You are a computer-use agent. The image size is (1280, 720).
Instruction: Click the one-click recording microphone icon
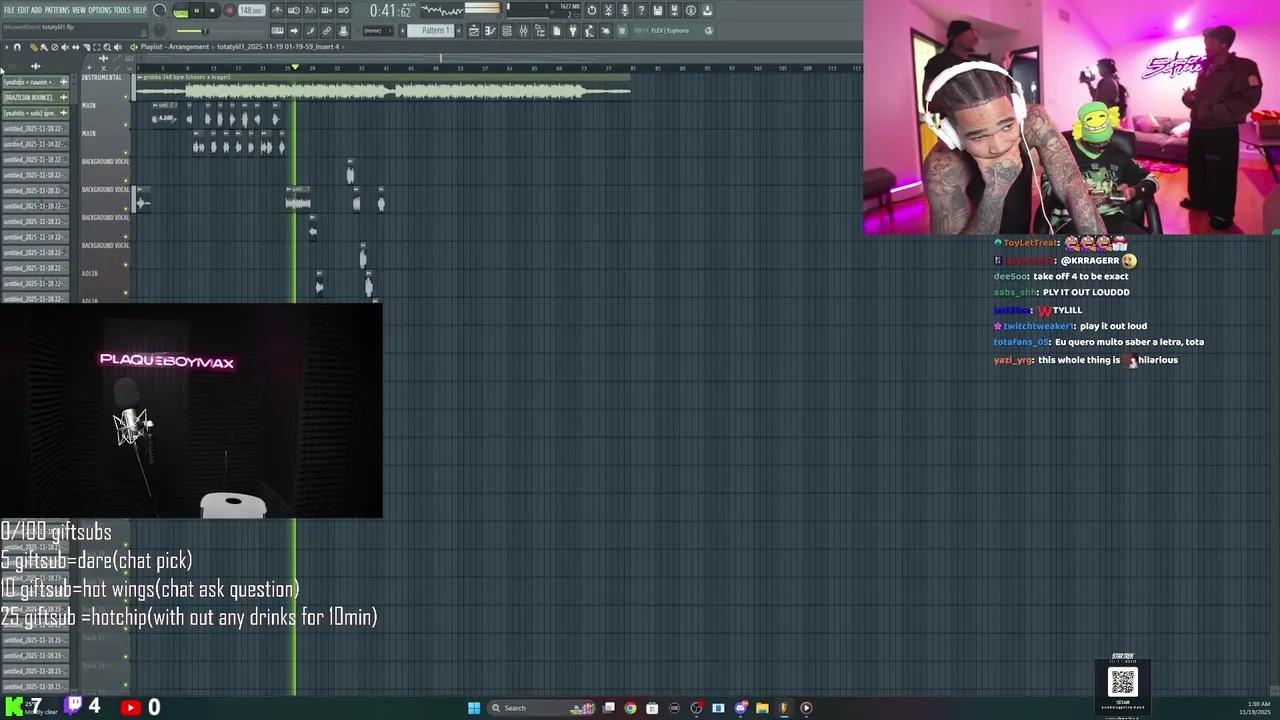pos(625,10)
